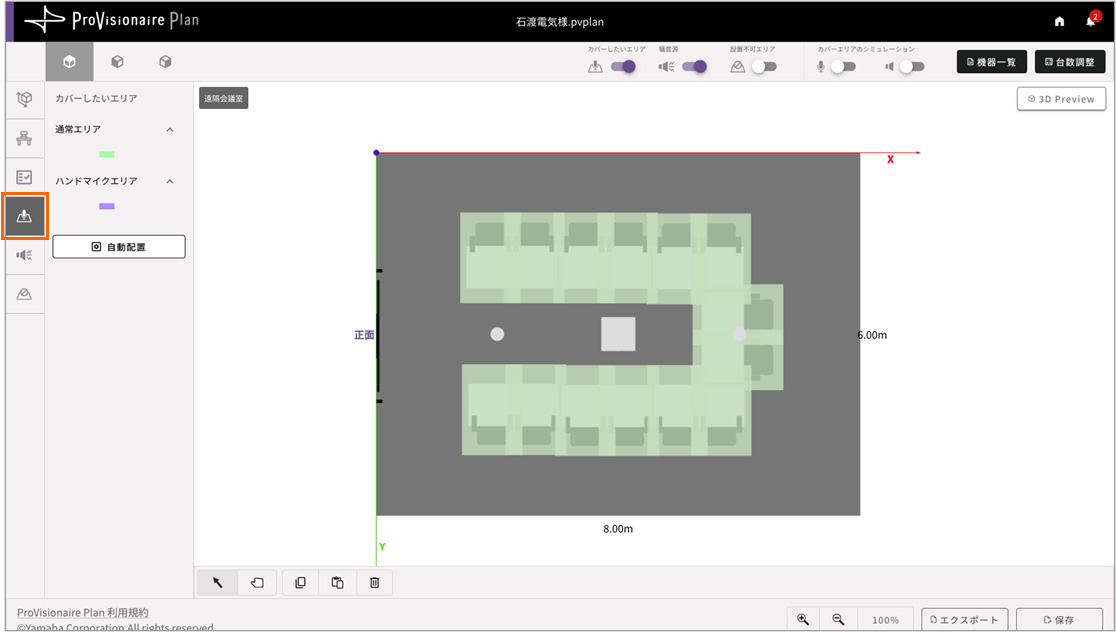This screenshot has width=1116, height=632.
Task: Switch to the third cube view tab
Action: (165, 62)
